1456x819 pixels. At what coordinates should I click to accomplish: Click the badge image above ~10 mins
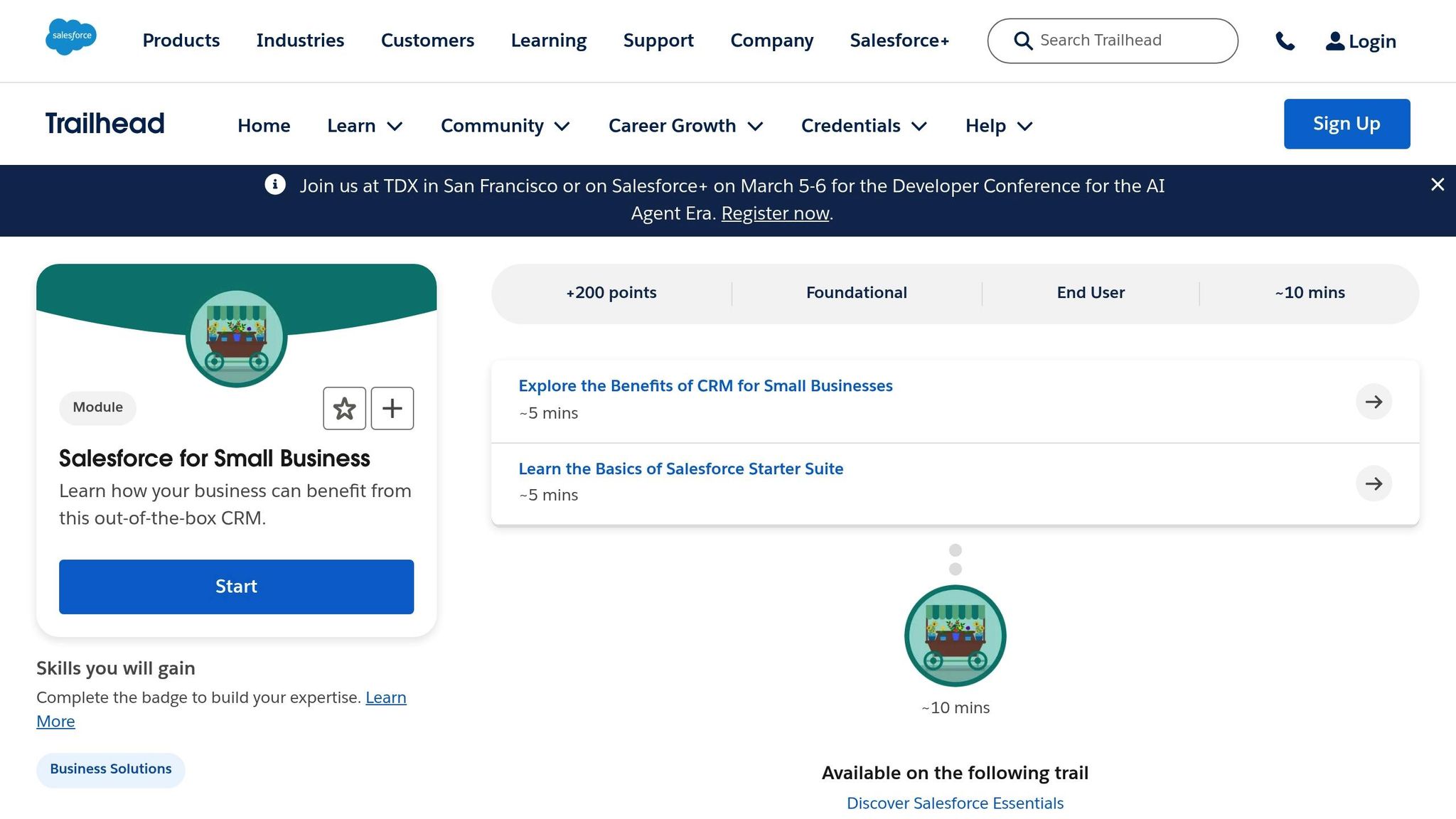click(x=955, y=636)
